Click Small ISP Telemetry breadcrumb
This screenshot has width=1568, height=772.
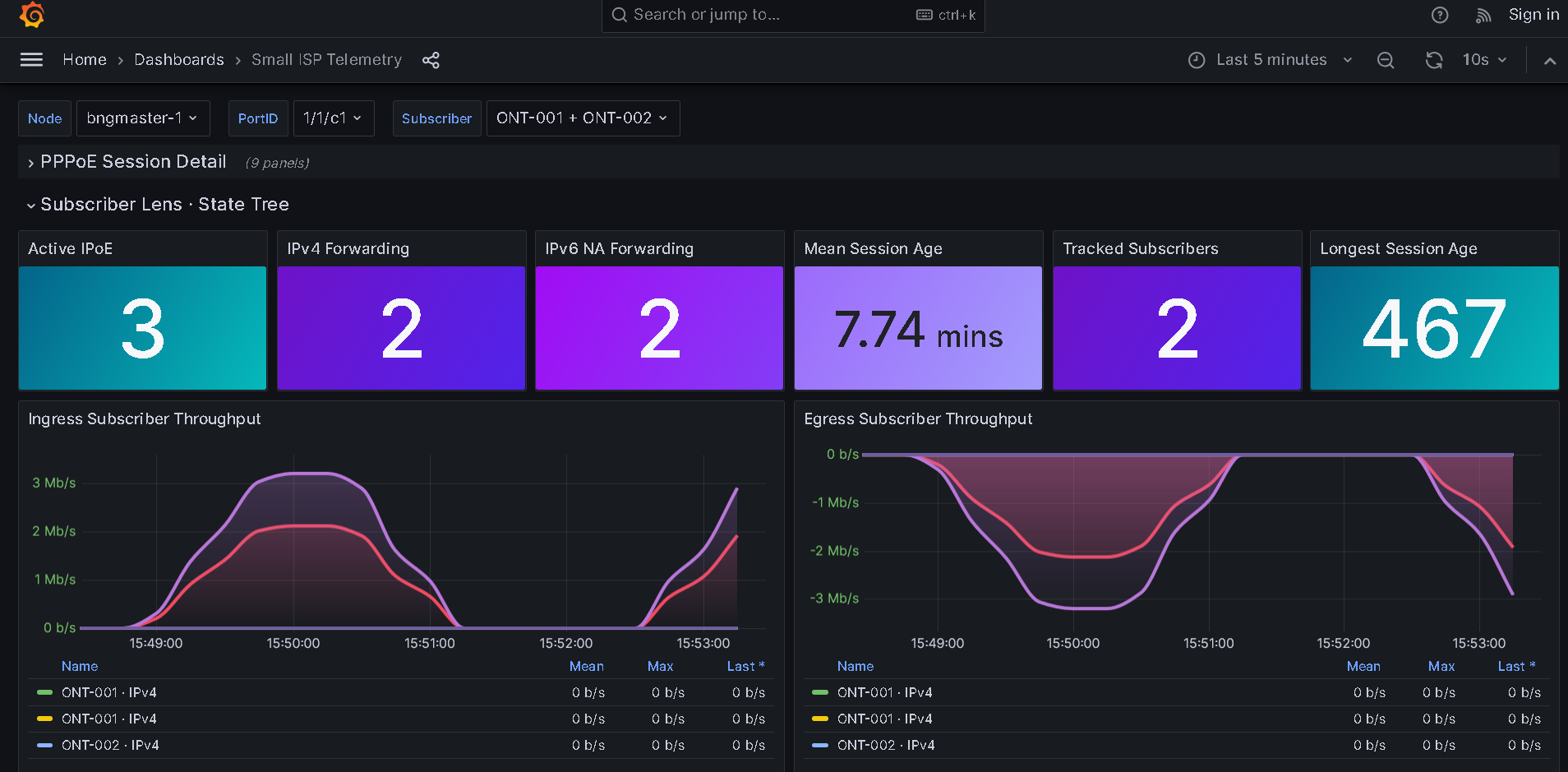[326, 59]
